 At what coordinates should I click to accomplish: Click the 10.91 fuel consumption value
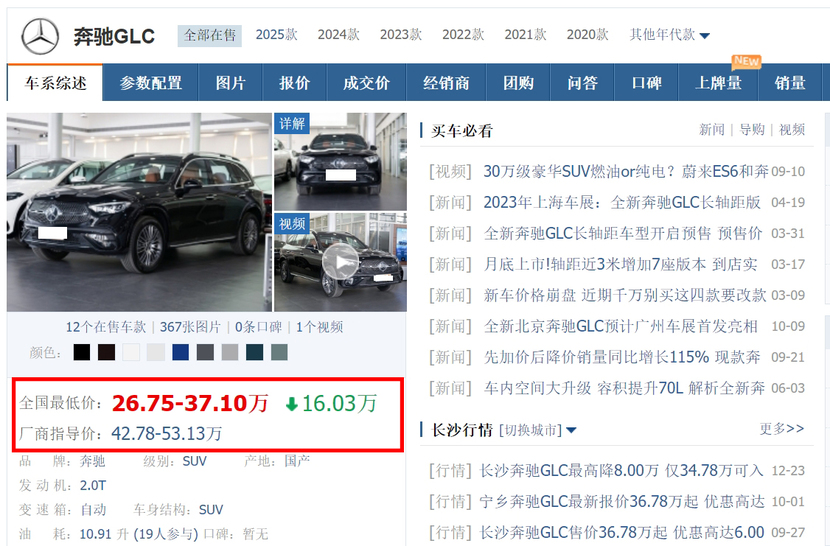click(x=95, y=534)
